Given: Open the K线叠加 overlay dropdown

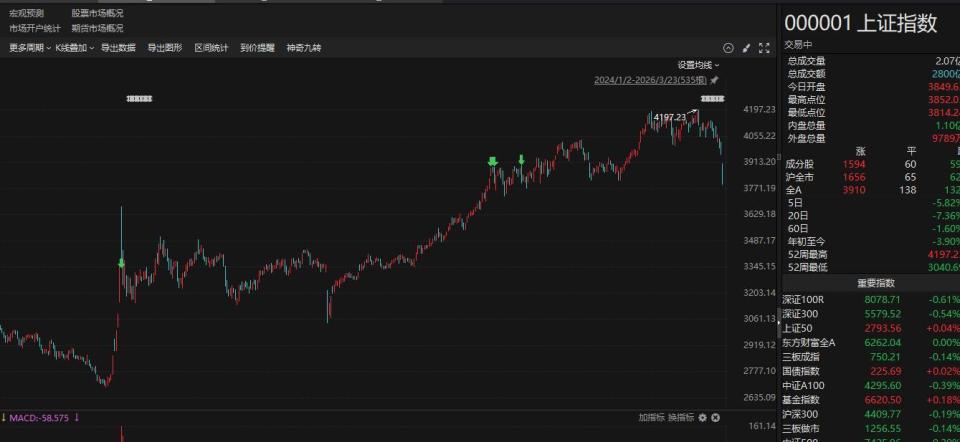Looking at the screenshot, I should [x=75, y=48].
